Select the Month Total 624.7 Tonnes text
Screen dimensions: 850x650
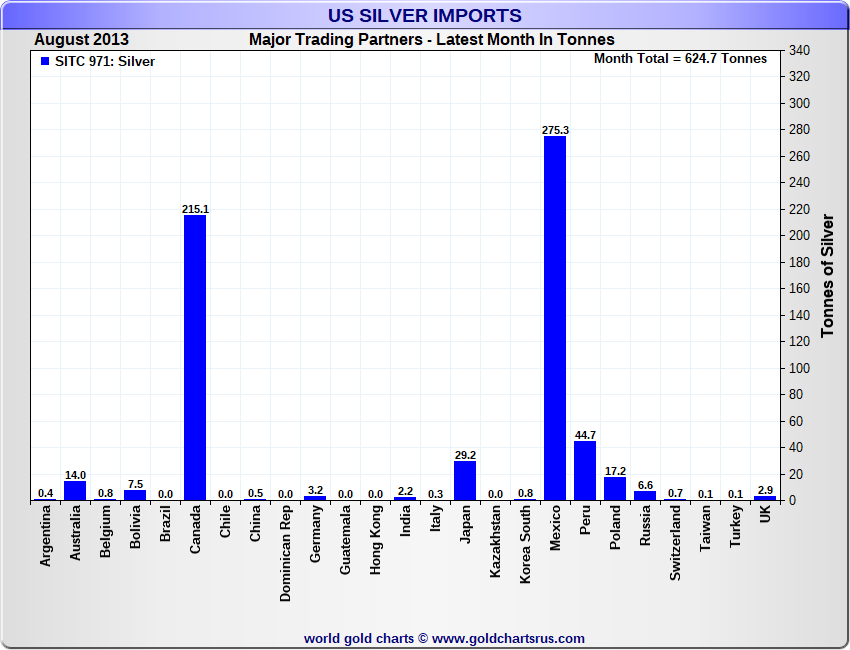point(680,58)
